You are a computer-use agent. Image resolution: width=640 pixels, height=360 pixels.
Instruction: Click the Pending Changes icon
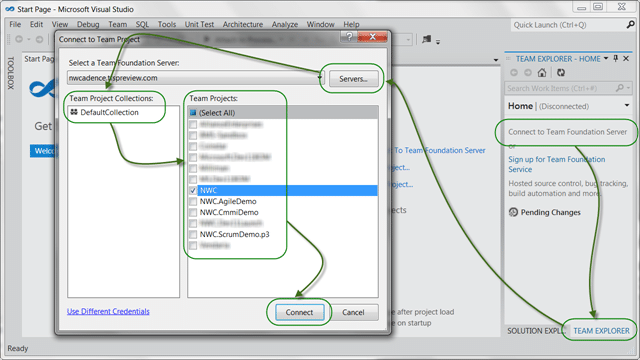tap(513, 212)
